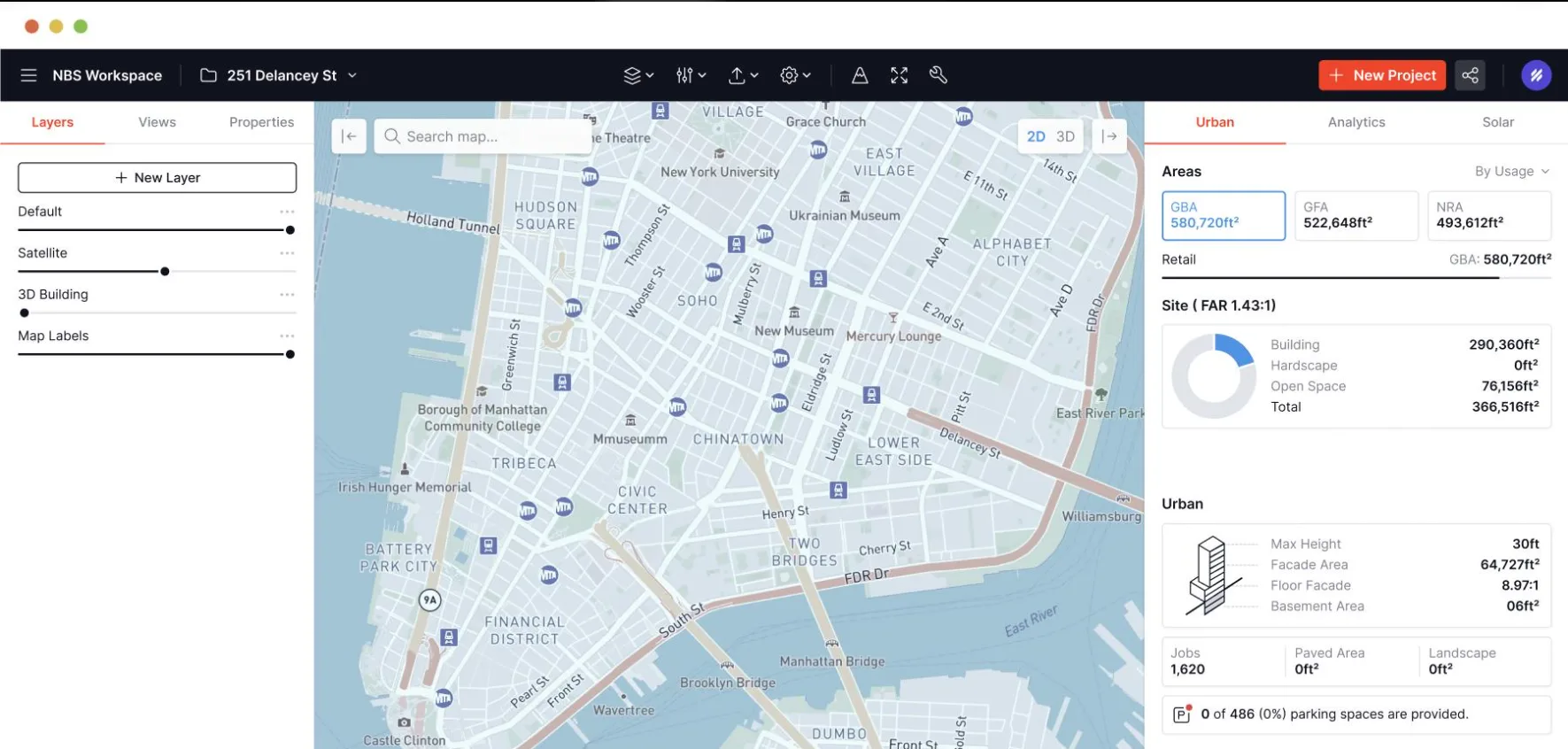The height and width of the screenshot is (749, 1568).
Task: Expand the layers stack dropdown in toolbar
Action: pos(638,75)
